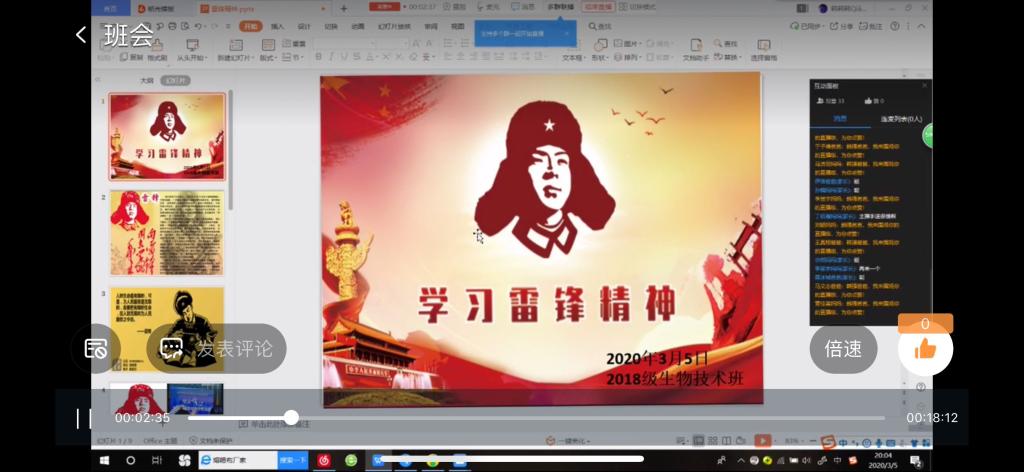Open the 开始 ribbon tab
Image resolution: width=1024 pixels, height=472 pixels.
coord(251,27)
